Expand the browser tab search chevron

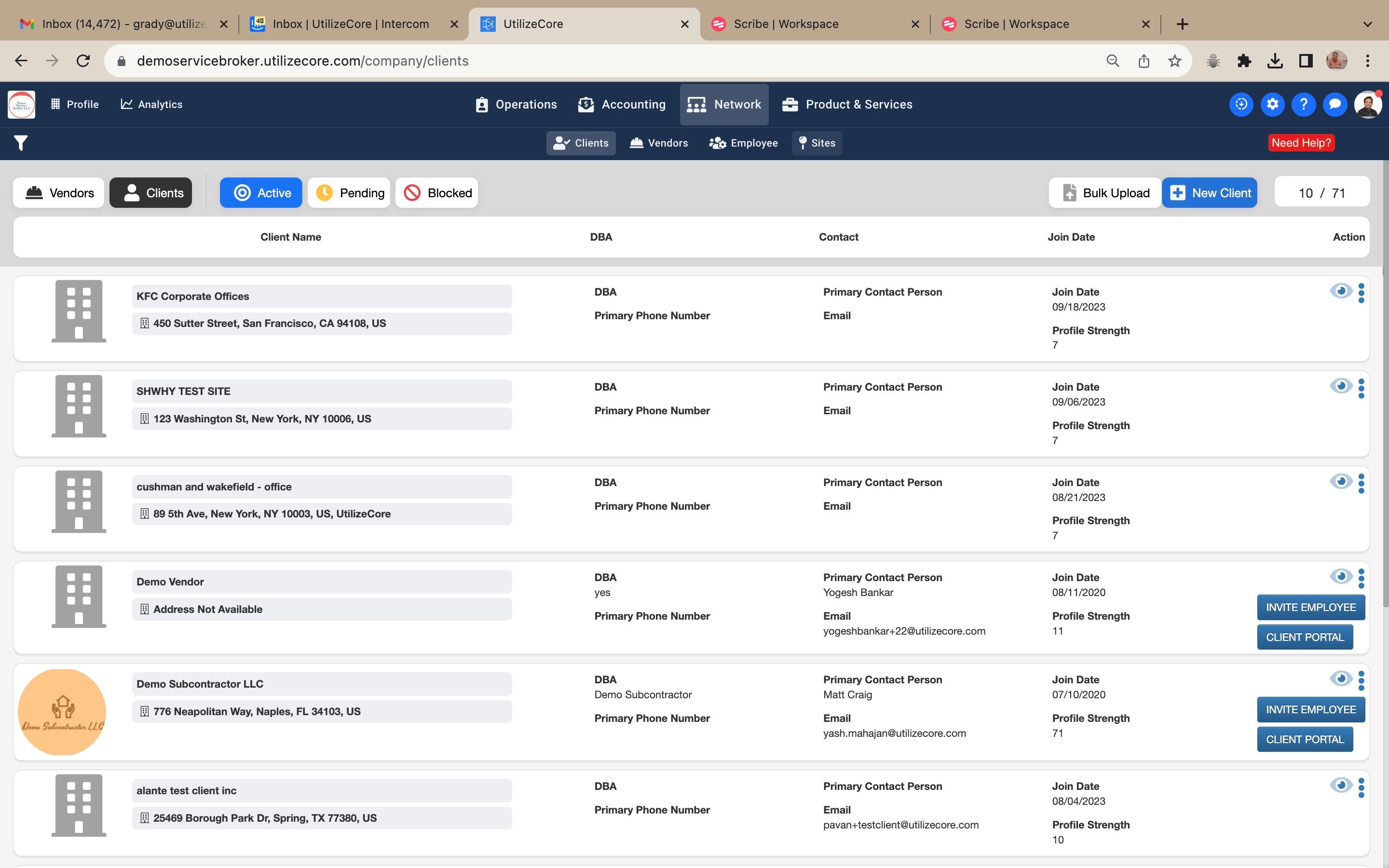tap(1367, 24)
